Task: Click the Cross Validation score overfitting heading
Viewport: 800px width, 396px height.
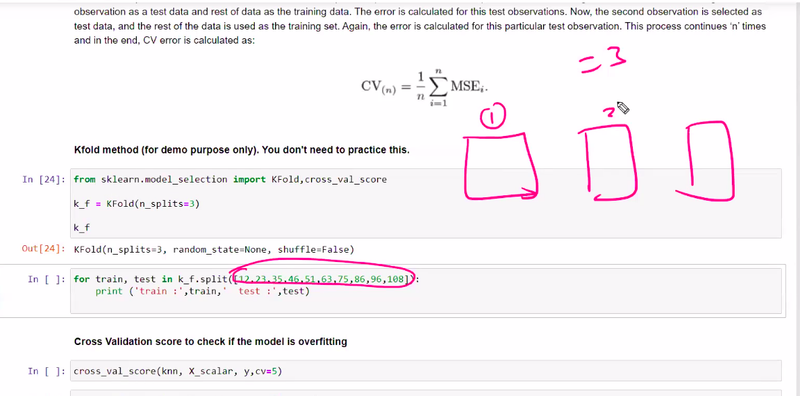Action: point(211,341)
